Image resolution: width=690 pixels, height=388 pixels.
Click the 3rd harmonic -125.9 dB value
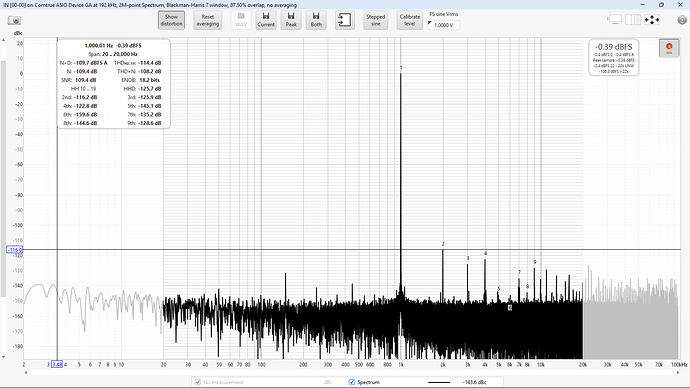(x=150, y=97)
